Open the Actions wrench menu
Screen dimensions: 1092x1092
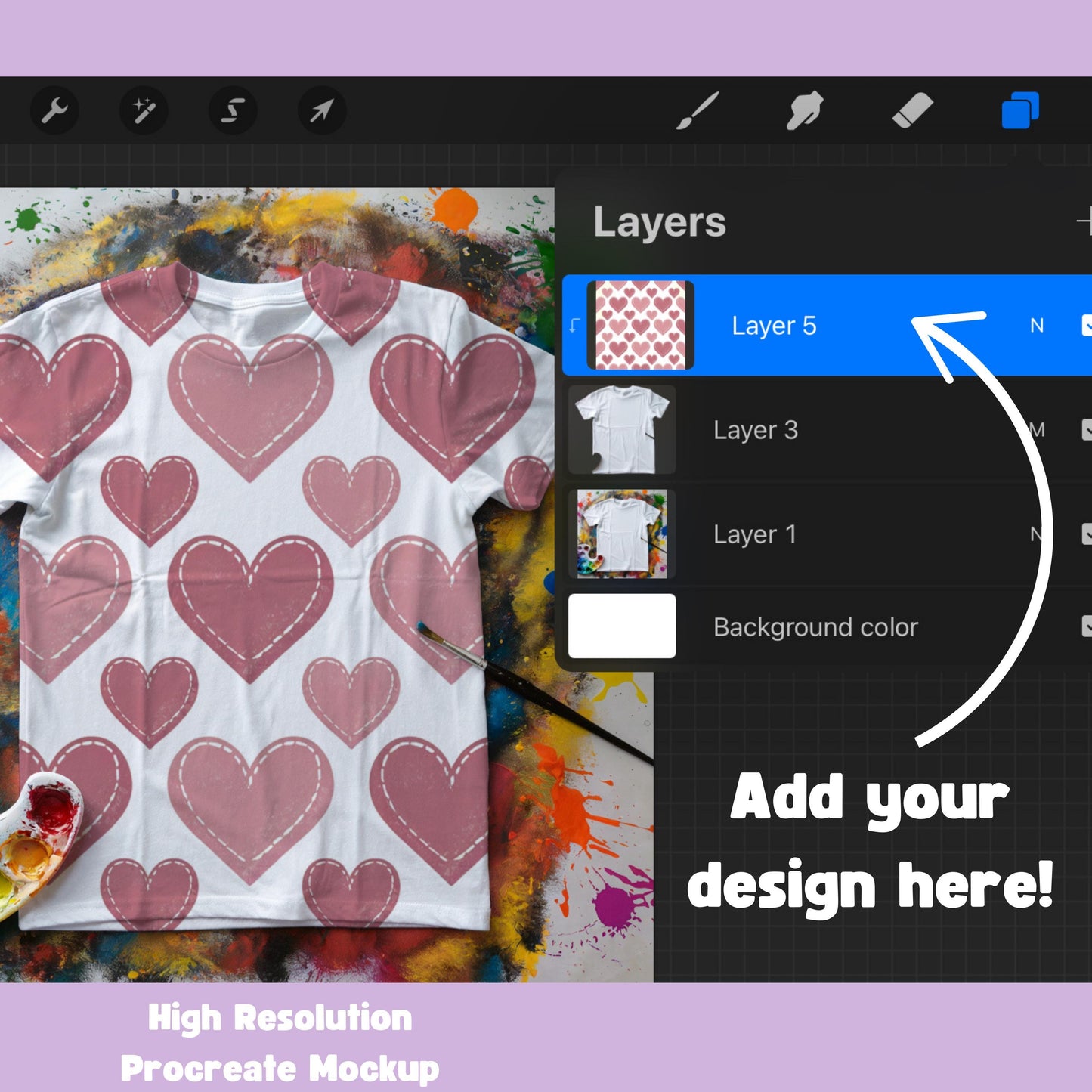pyautogui.click(x=54, y=110)
